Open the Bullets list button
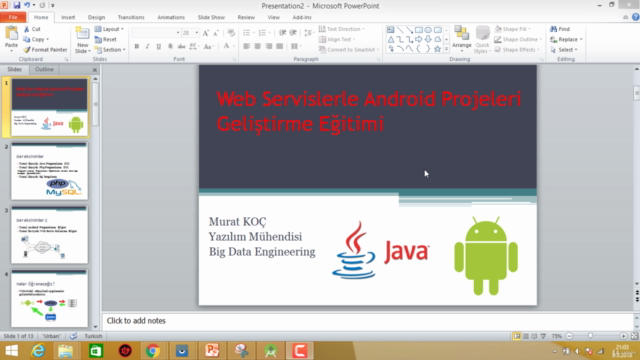The image size is (640, 360). (247, 33)
